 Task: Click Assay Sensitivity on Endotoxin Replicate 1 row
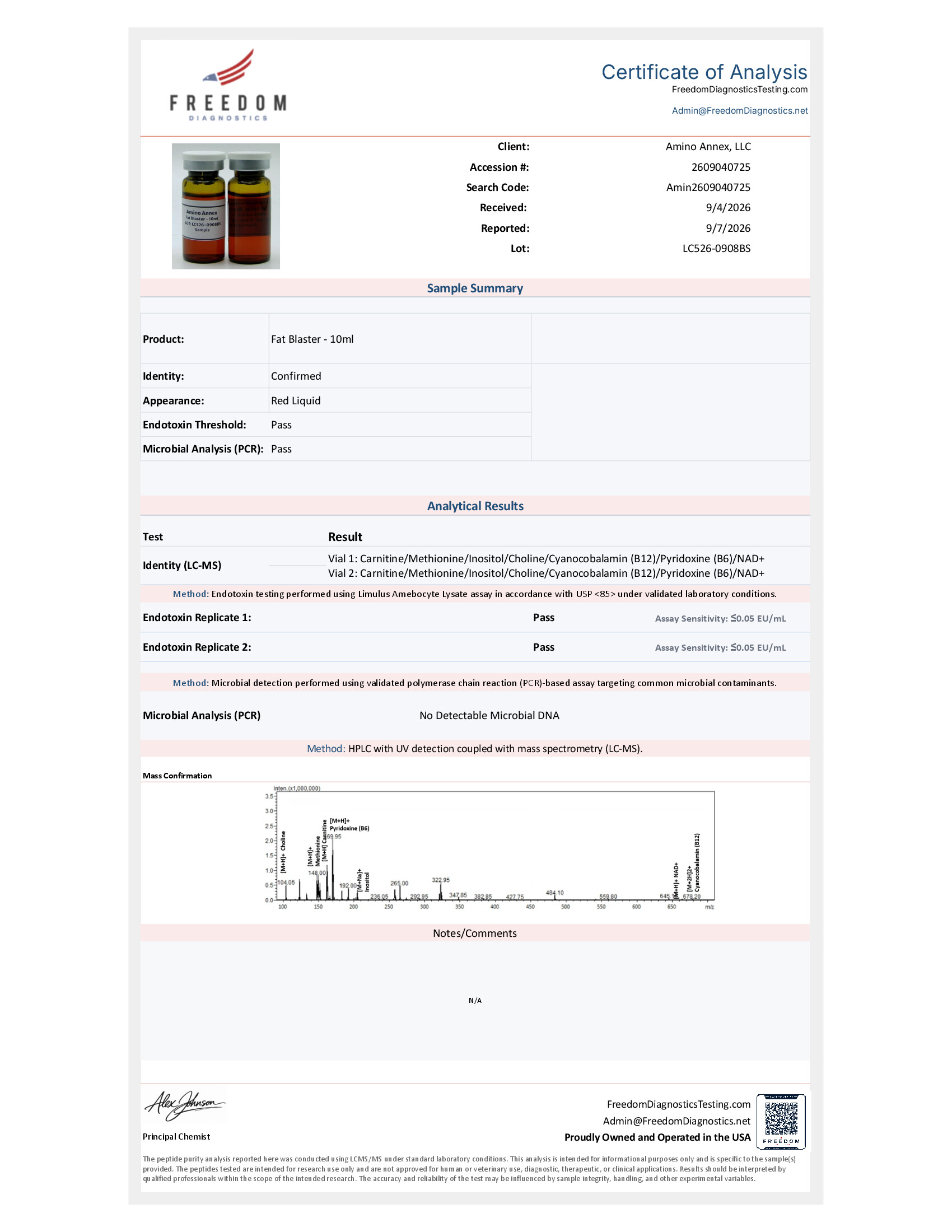click(x=720, y=618)
